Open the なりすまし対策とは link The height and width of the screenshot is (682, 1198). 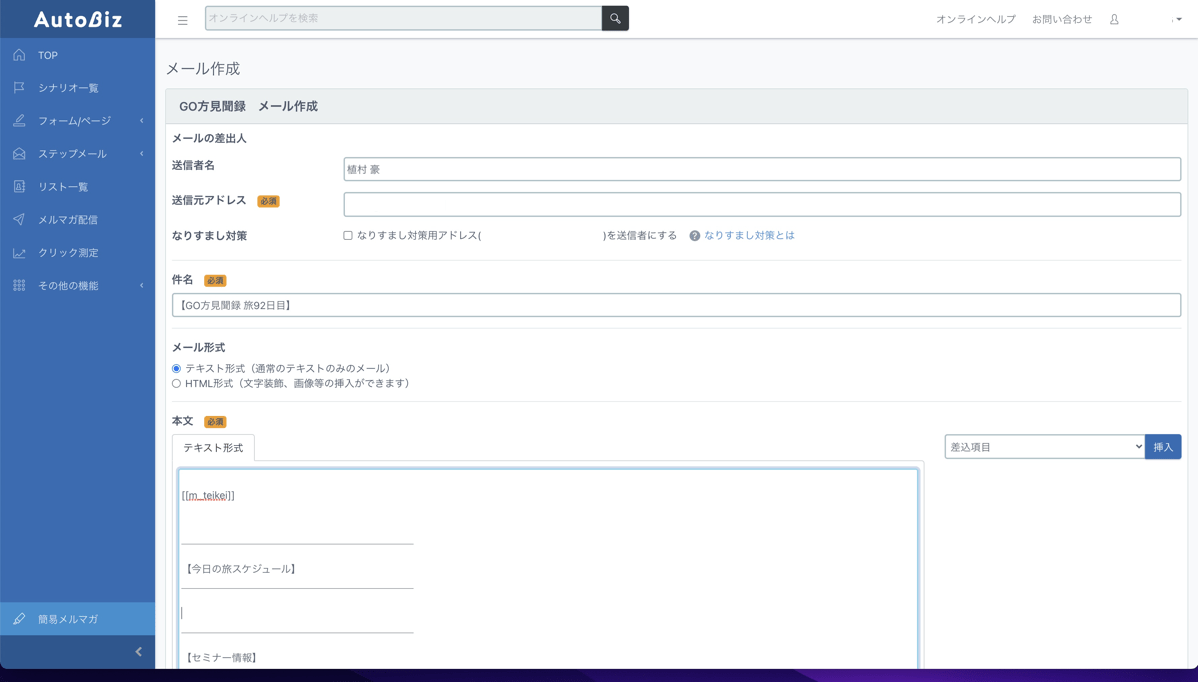pyautogui.click(x=749, y=235)
